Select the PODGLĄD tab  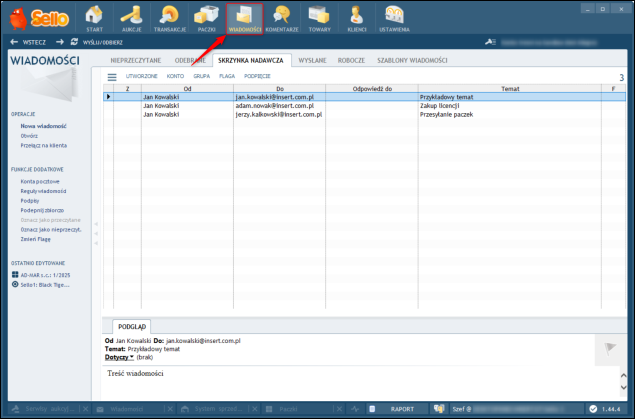click(x=132, y=327)
